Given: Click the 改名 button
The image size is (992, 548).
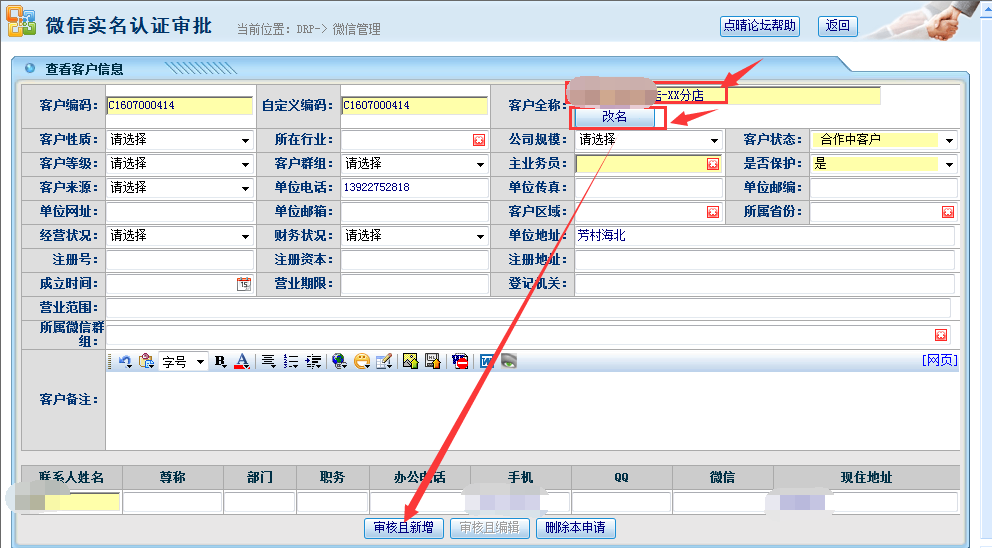Looking at the screenshot, I should click(614, 117).
